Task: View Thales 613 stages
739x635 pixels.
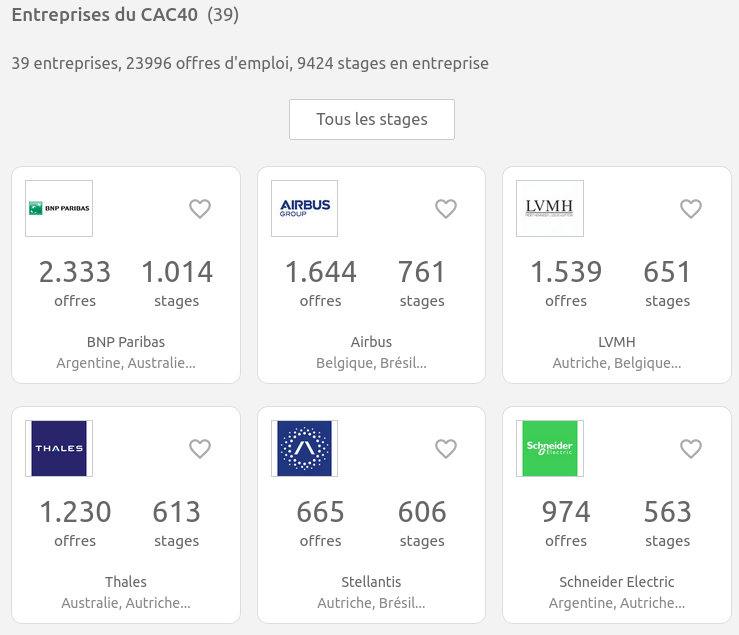Action: tap(177, 522)
